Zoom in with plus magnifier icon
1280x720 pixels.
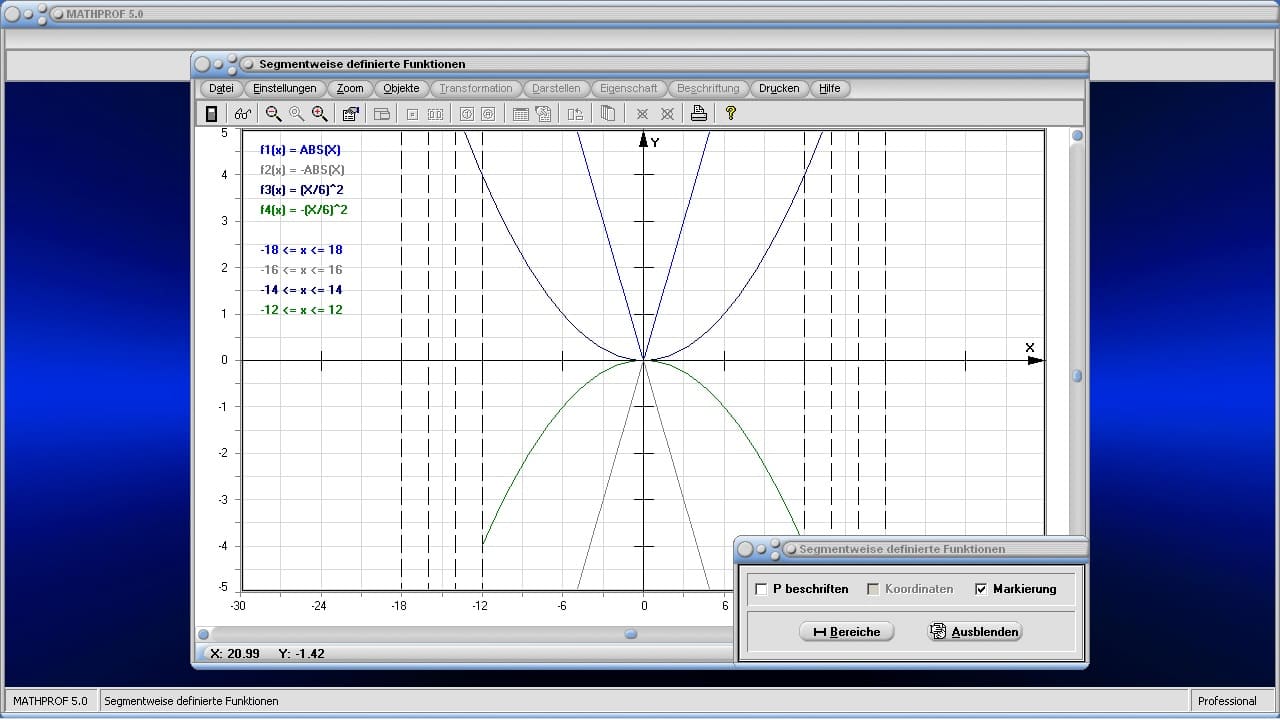point(319,114)
